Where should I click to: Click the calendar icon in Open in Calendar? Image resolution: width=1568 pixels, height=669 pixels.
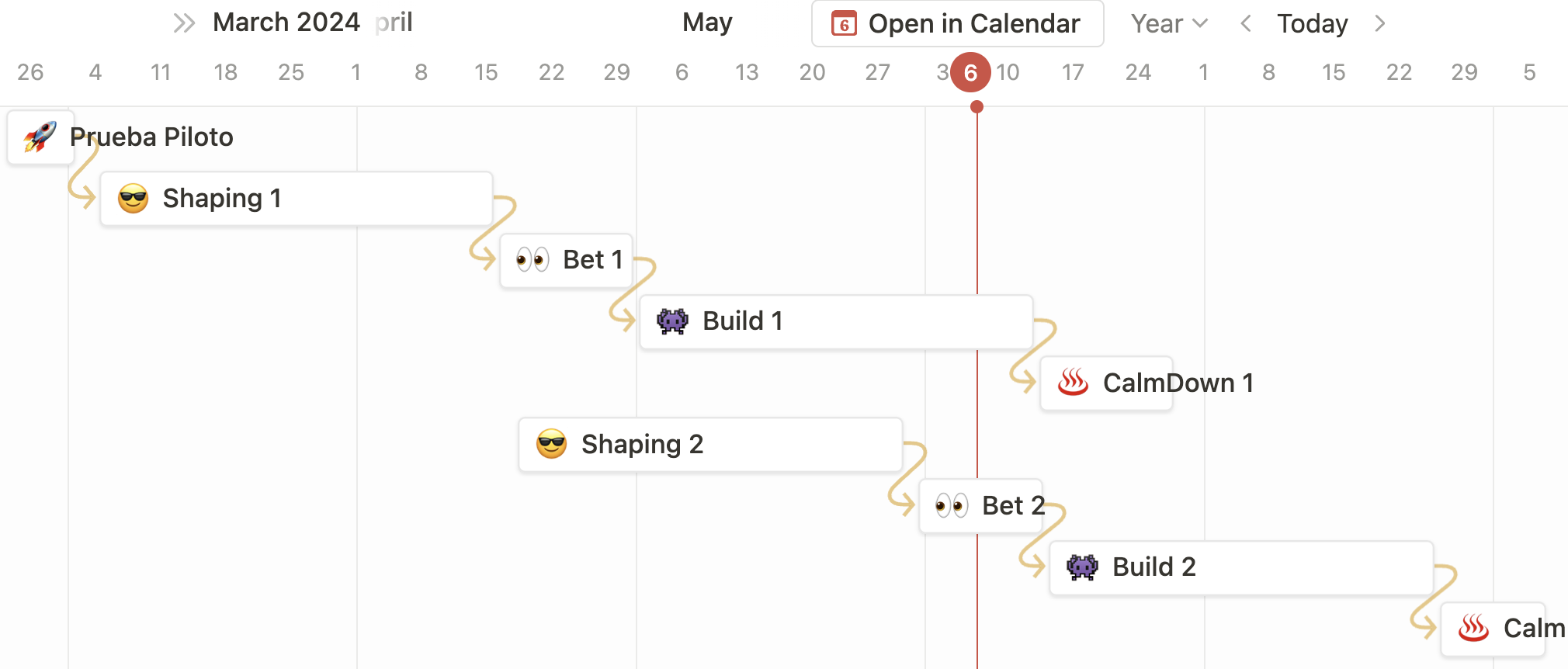845,24
